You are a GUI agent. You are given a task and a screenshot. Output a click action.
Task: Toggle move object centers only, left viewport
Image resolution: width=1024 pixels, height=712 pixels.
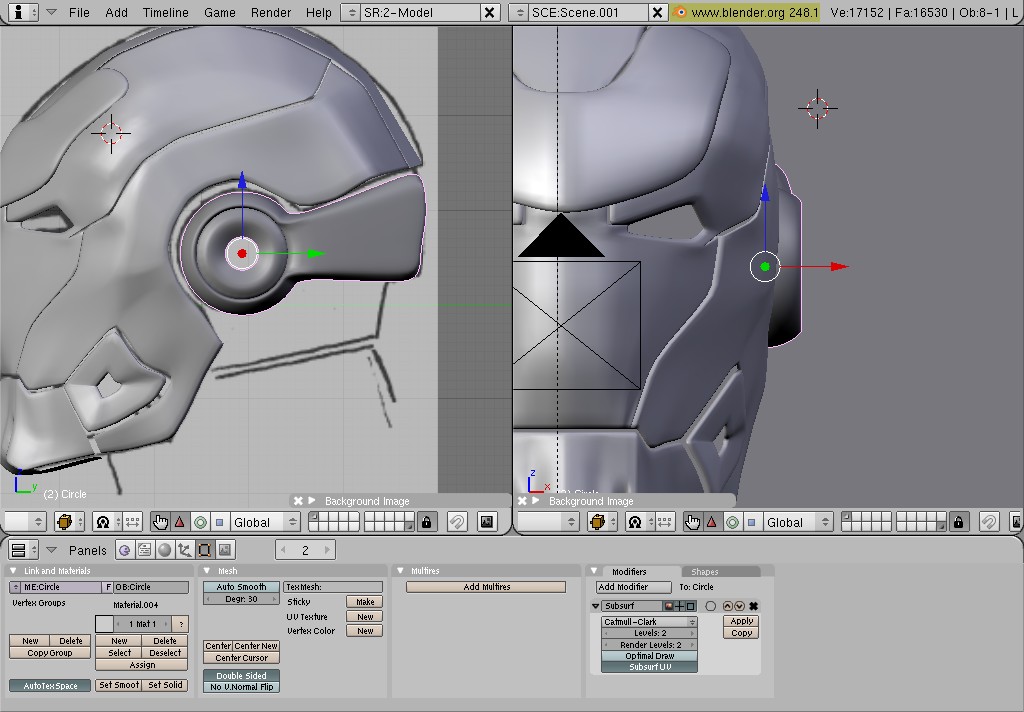tap(133, 522)
